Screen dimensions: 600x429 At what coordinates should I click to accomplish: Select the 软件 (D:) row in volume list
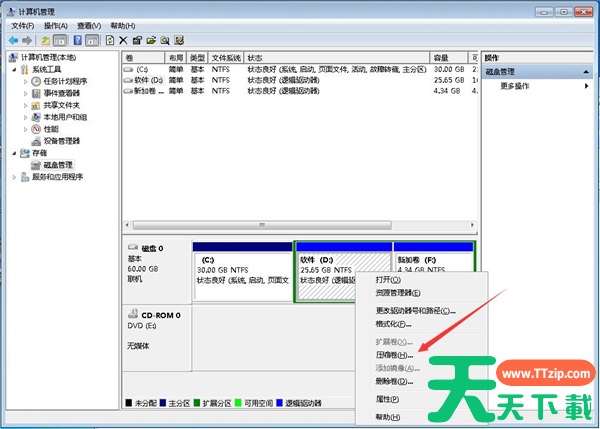pyautogui.click(x=152, y=80)
